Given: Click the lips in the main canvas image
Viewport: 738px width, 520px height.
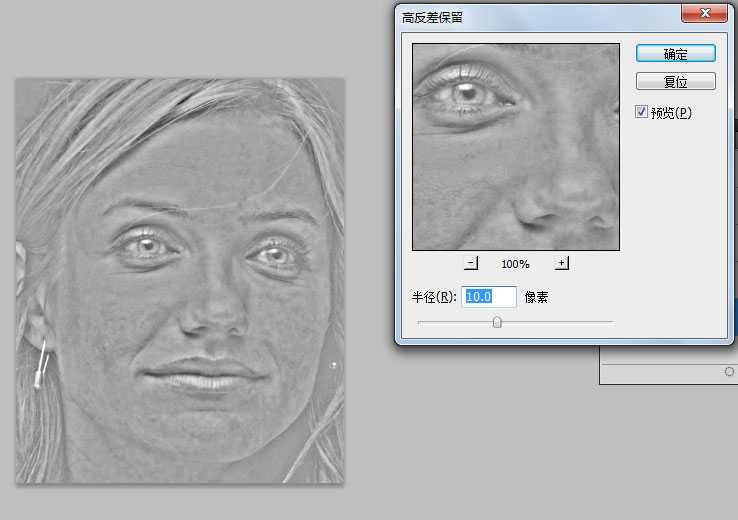Looking at the screenshot, I should pos(205,375).
